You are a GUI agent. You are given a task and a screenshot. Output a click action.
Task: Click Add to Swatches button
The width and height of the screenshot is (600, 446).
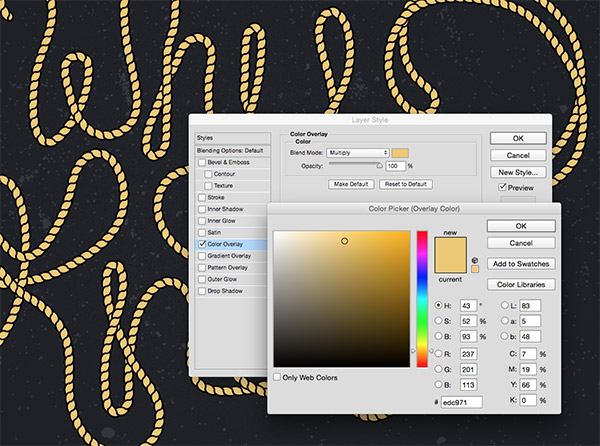[521, 263]
